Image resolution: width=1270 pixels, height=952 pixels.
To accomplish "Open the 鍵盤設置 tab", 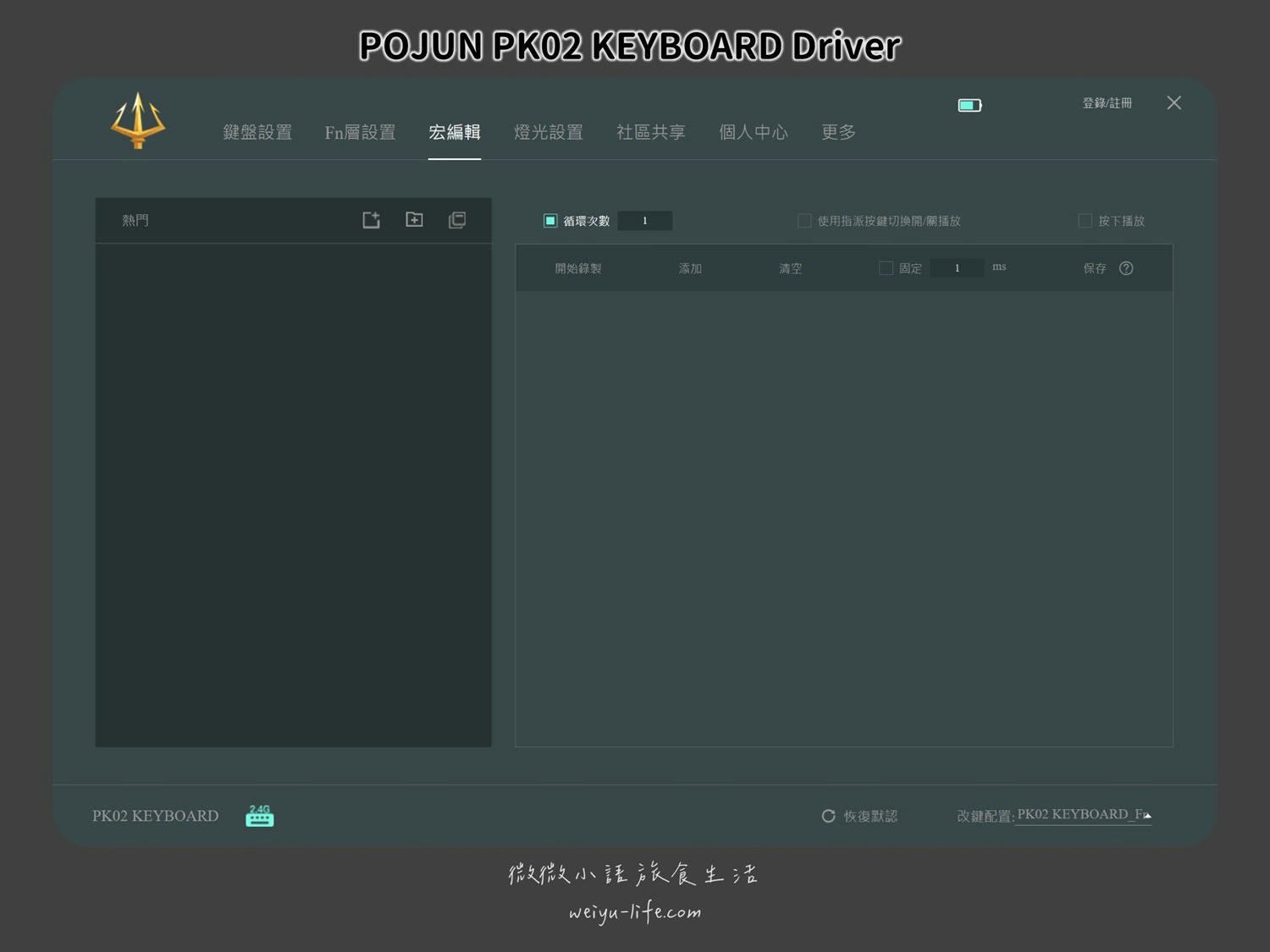I will coord(257,132).
